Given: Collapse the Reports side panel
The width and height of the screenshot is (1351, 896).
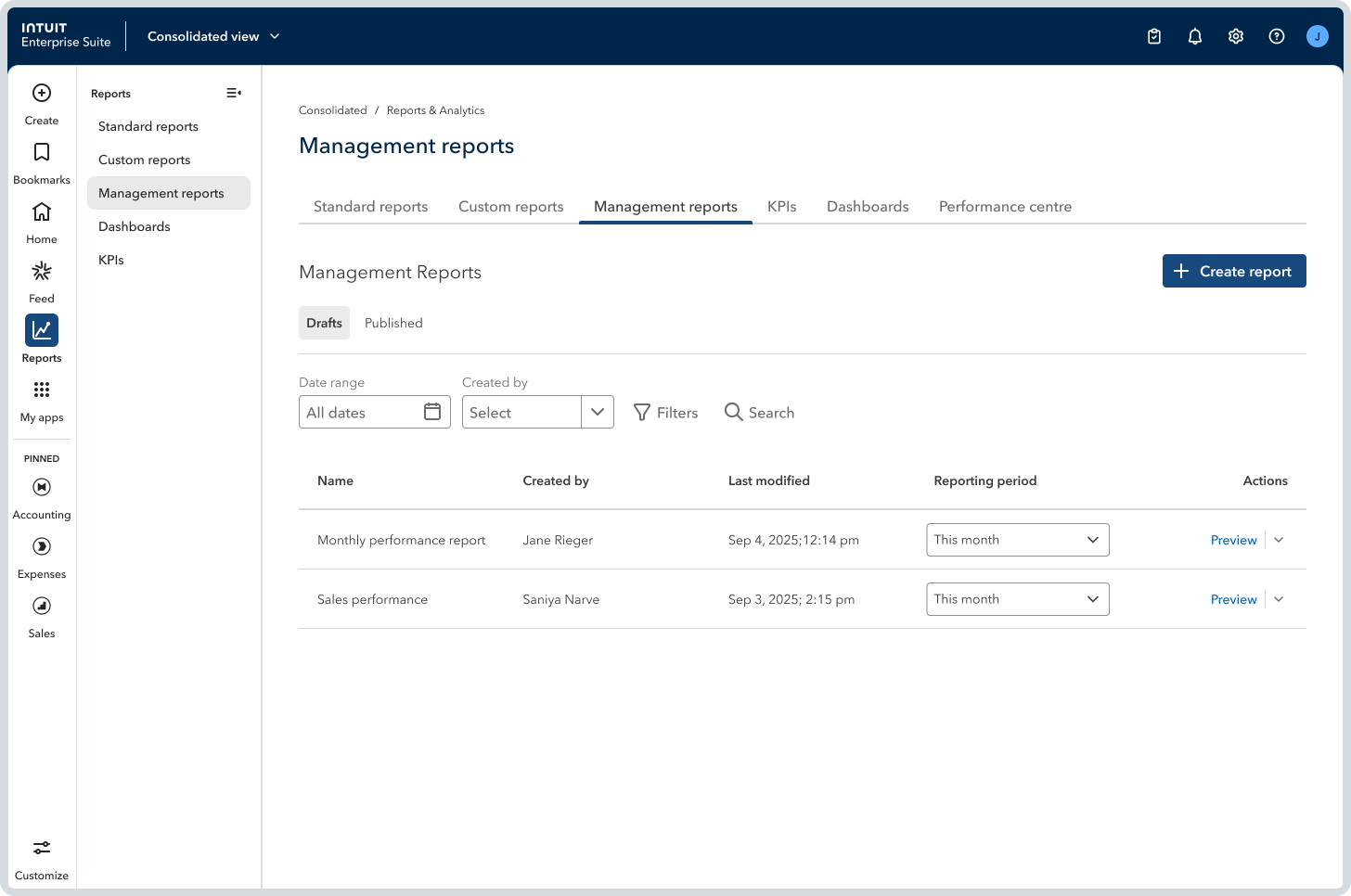Looking at the screenshot, I should click(234, 93).
